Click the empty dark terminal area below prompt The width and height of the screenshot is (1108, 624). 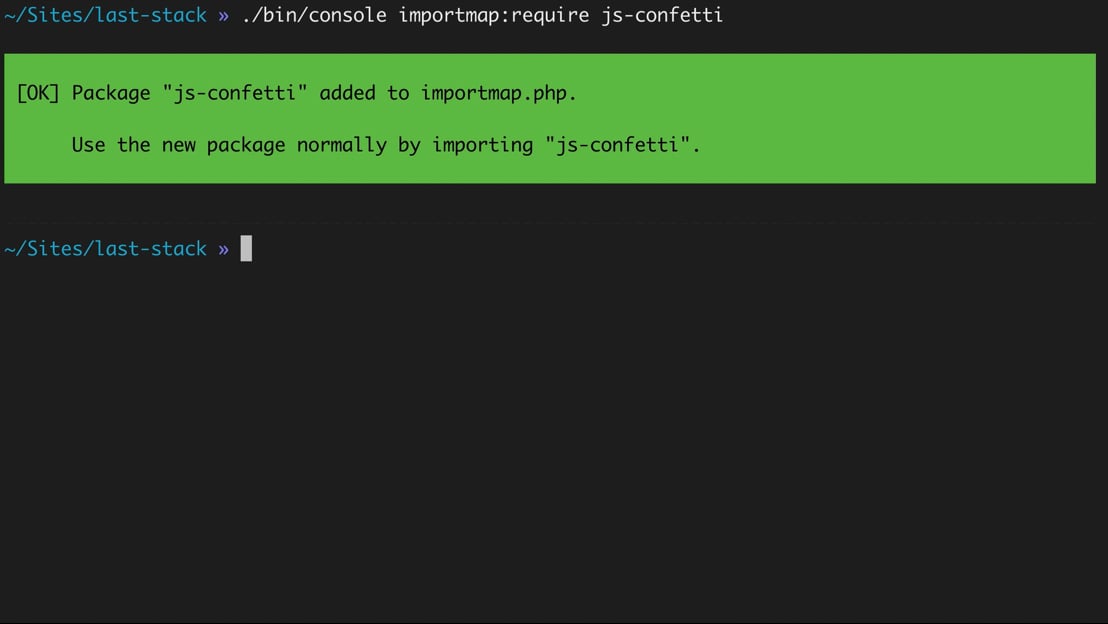tap(554, 438)
